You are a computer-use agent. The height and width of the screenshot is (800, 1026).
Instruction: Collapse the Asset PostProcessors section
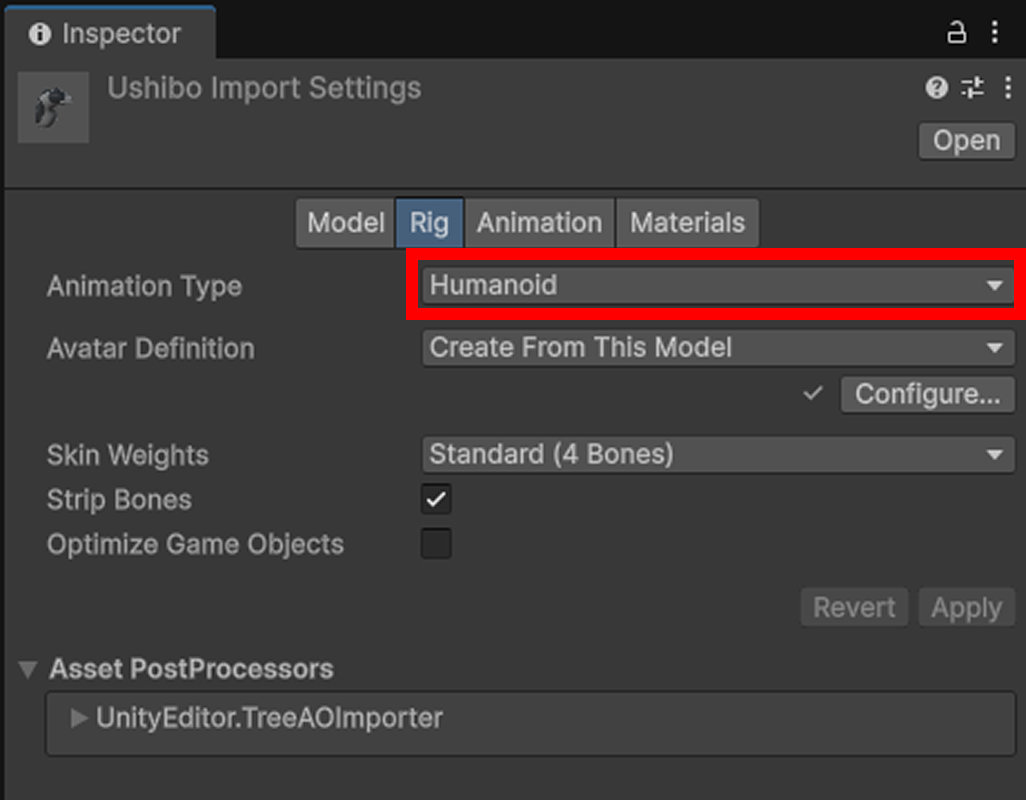coord(28,669)
